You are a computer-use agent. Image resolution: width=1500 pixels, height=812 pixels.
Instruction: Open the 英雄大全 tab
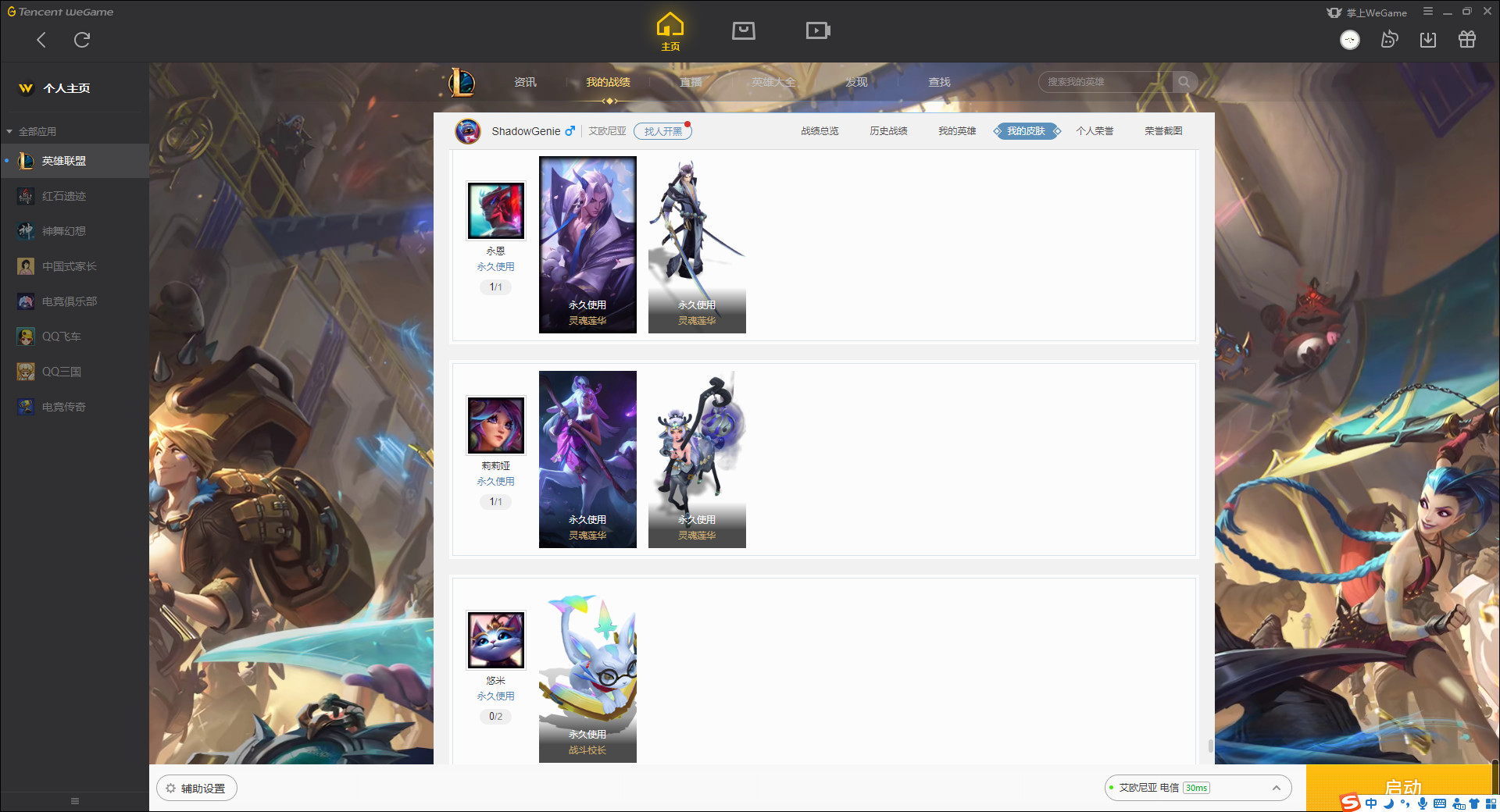click(773, 82)
